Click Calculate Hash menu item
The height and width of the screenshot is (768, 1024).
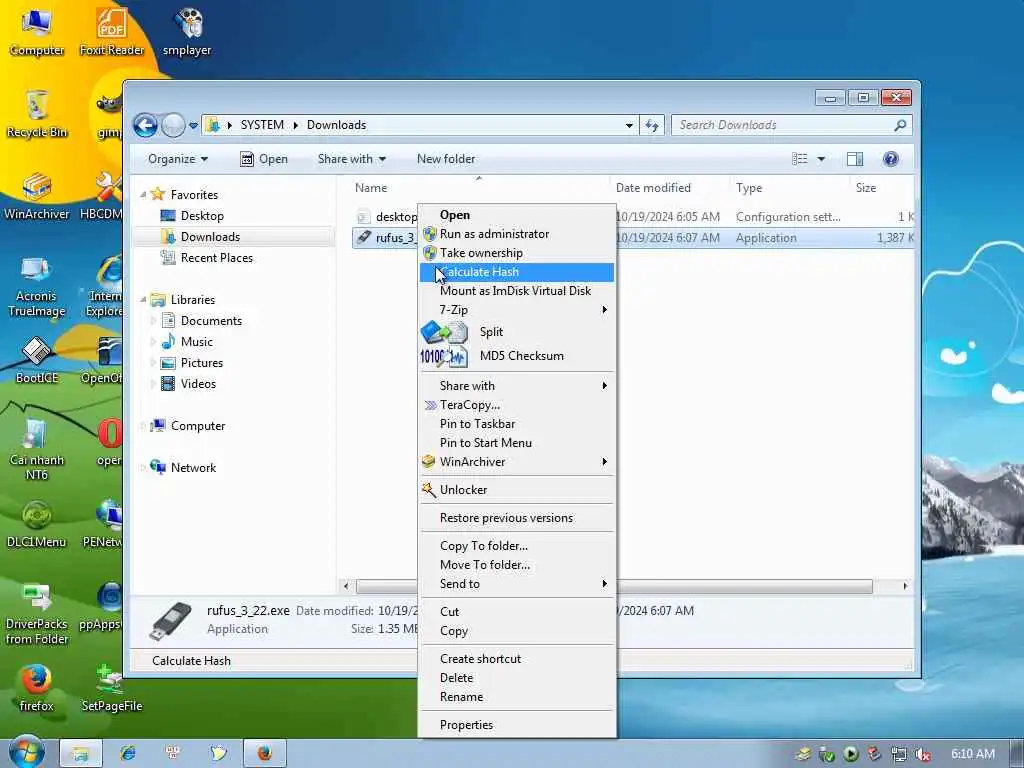[517, 272]
